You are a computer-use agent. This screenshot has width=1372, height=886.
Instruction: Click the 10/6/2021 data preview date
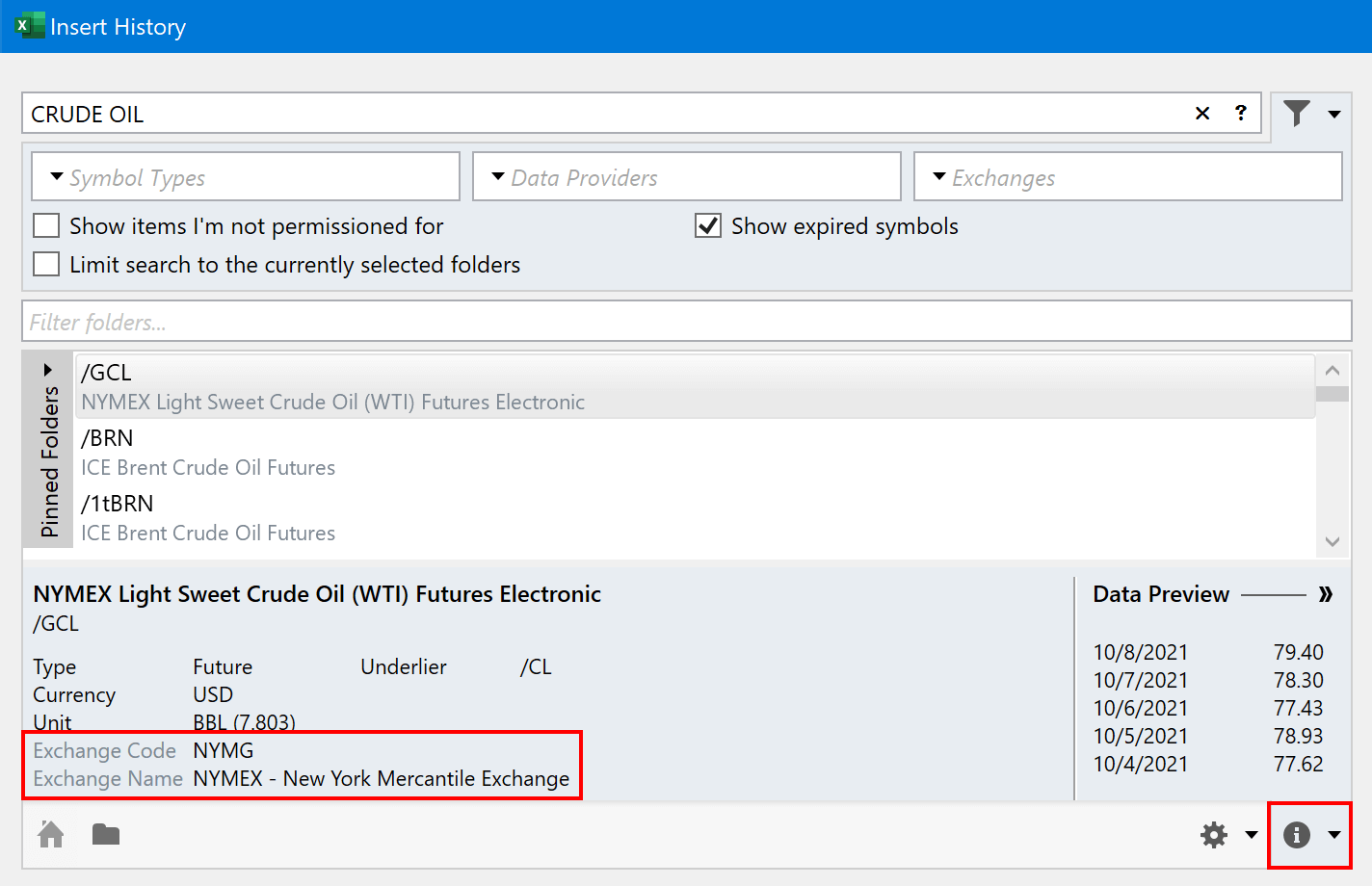coord(1141,708)
